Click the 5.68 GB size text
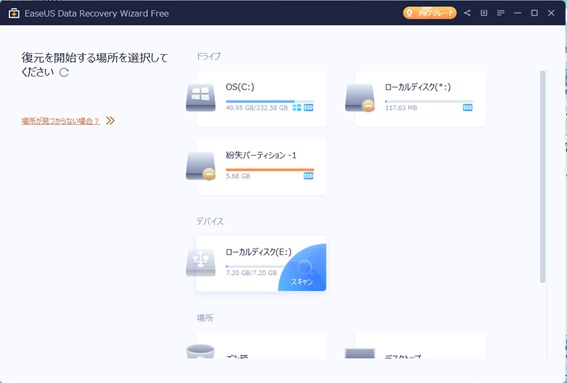The width and height of the screenshot is (567, 383). tap(238, 176)
